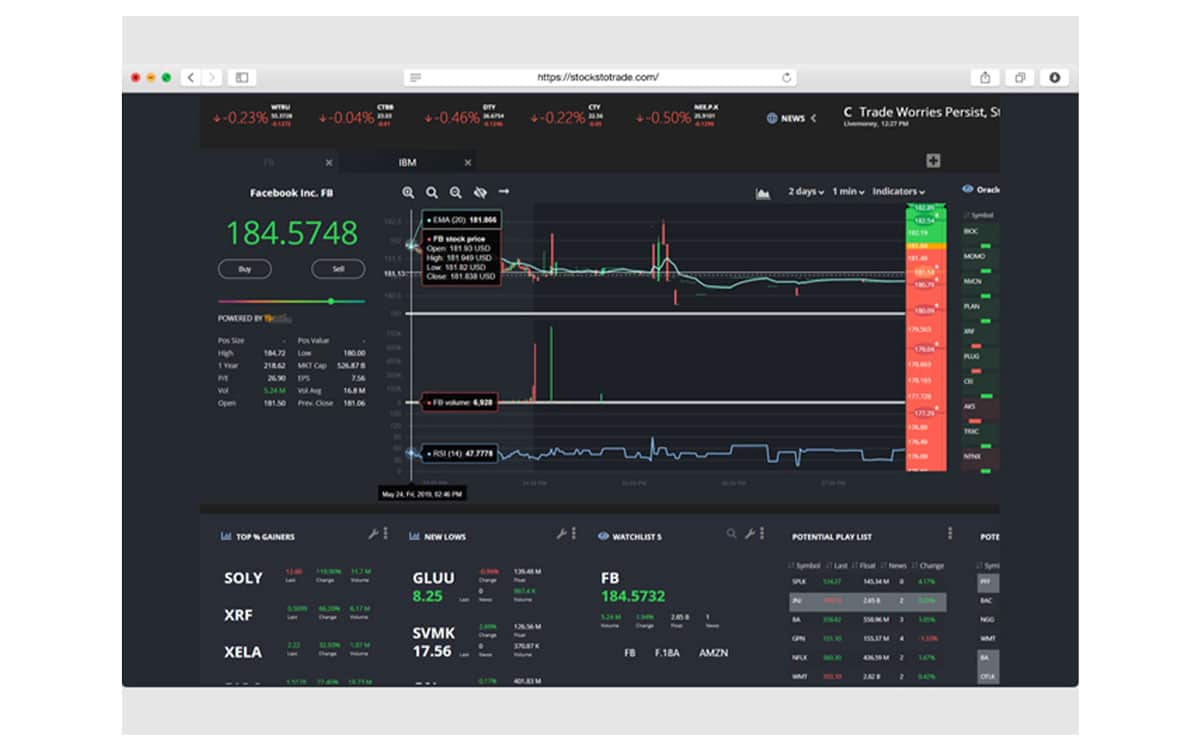The image size is (1200, 750).
Task: Toggle the crossed-out eye hide icon above chart
Action: click(480, 192)
